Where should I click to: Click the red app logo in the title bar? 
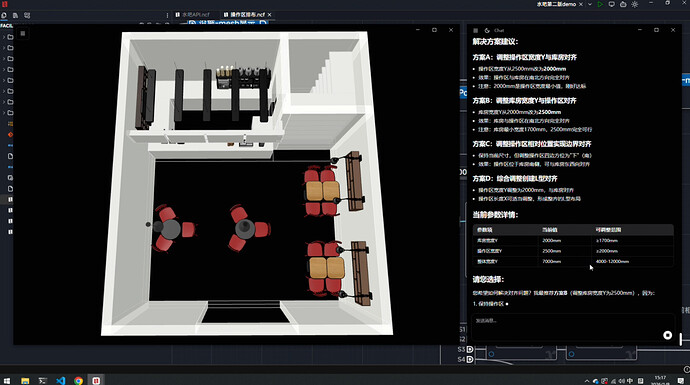pos(5,4)
